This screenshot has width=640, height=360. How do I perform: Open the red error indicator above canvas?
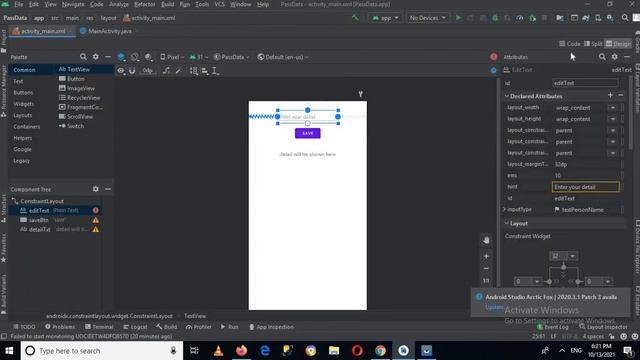click(493, 57)
